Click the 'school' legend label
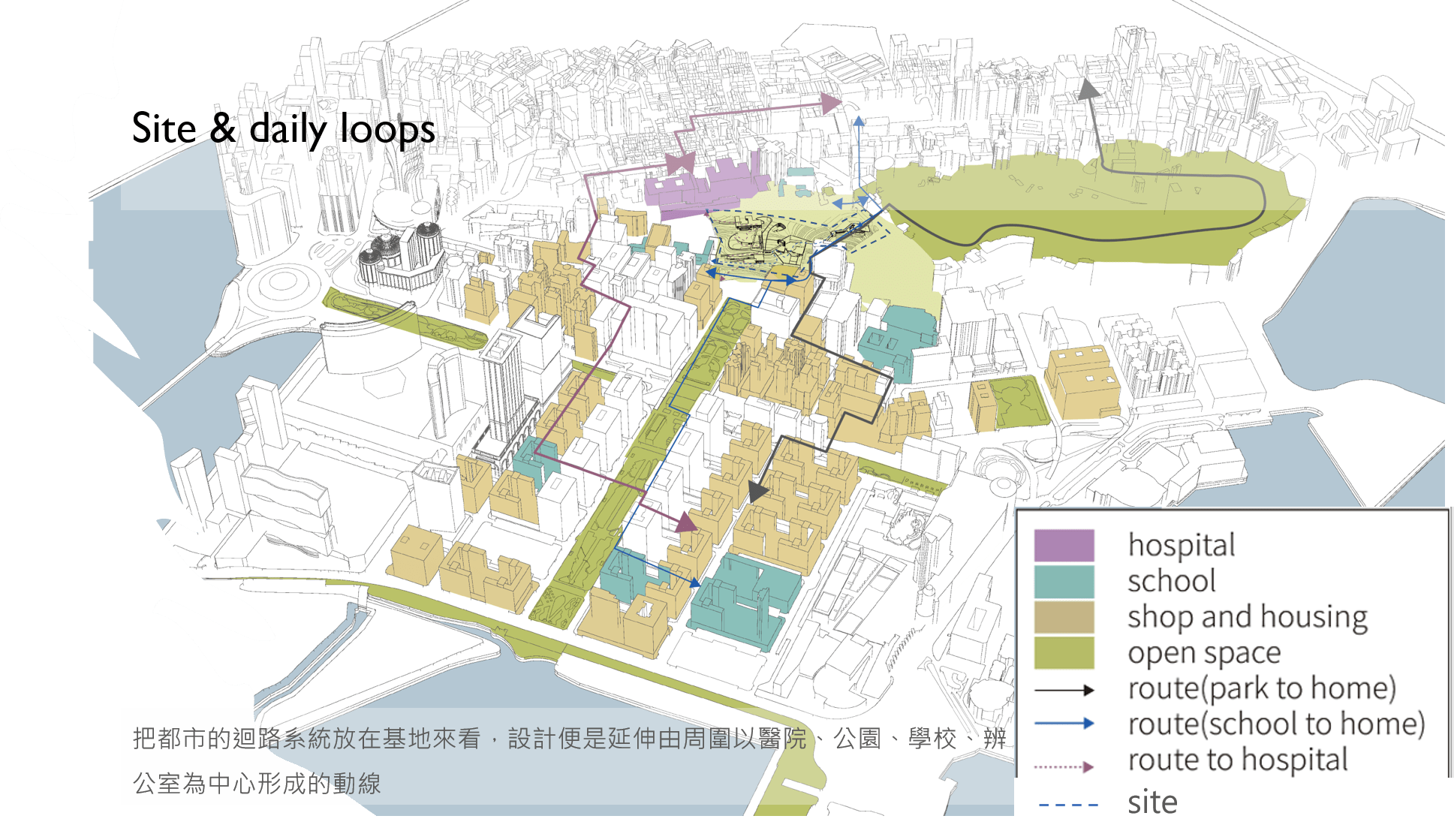The image size is (1454, 840). point(1171,580)
